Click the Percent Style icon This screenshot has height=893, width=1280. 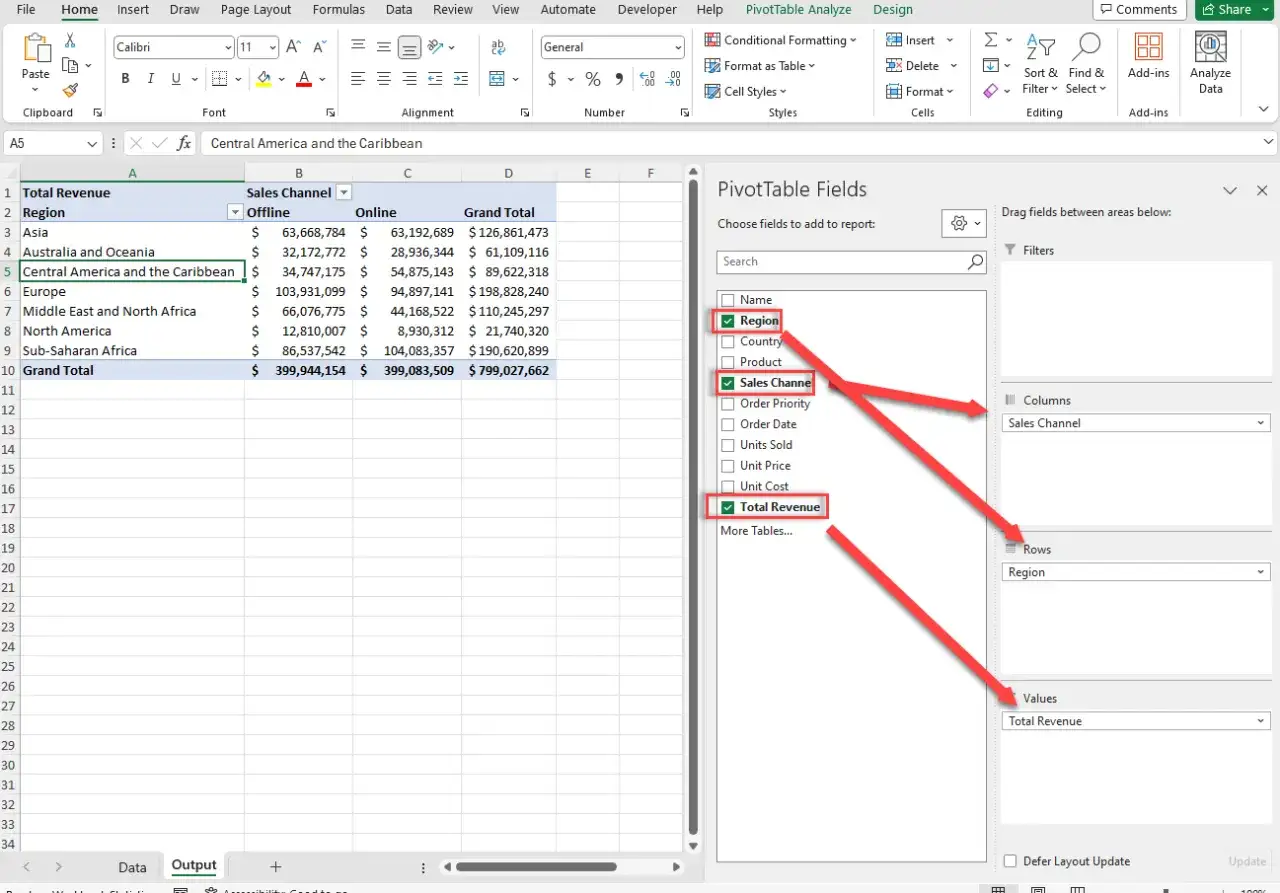[x=593, y=79]
